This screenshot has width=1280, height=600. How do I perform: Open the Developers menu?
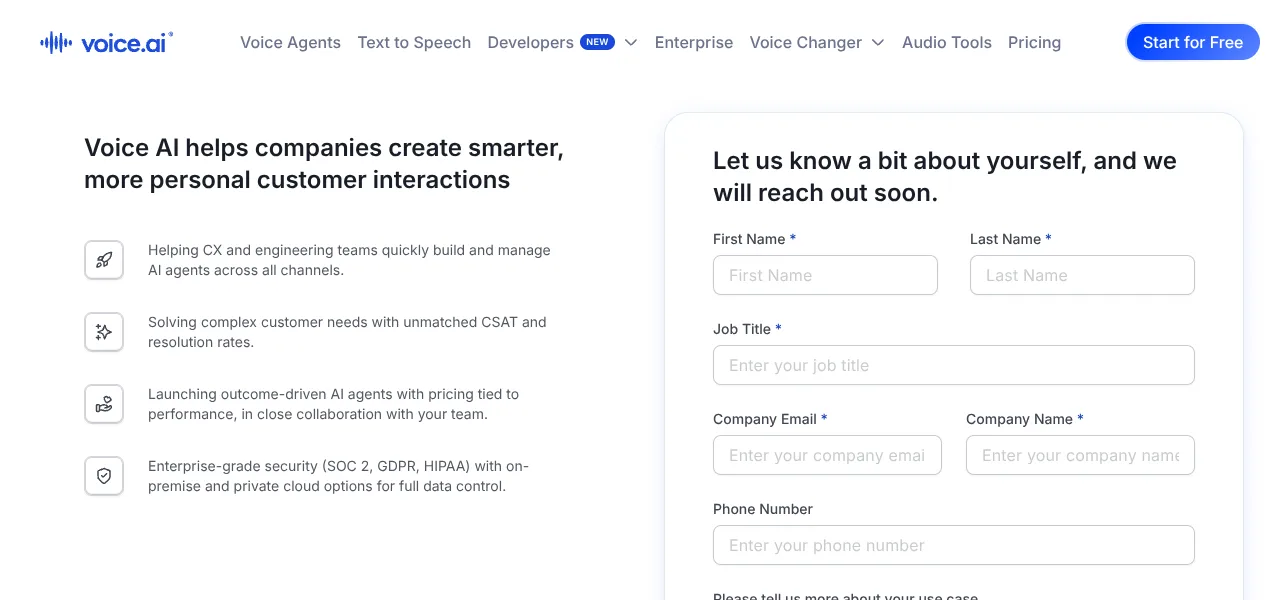pyautogui.click(x=530, y=42)
